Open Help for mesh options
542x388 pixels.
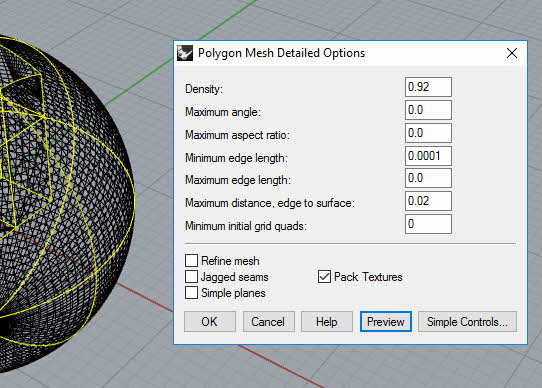[327, 322]
